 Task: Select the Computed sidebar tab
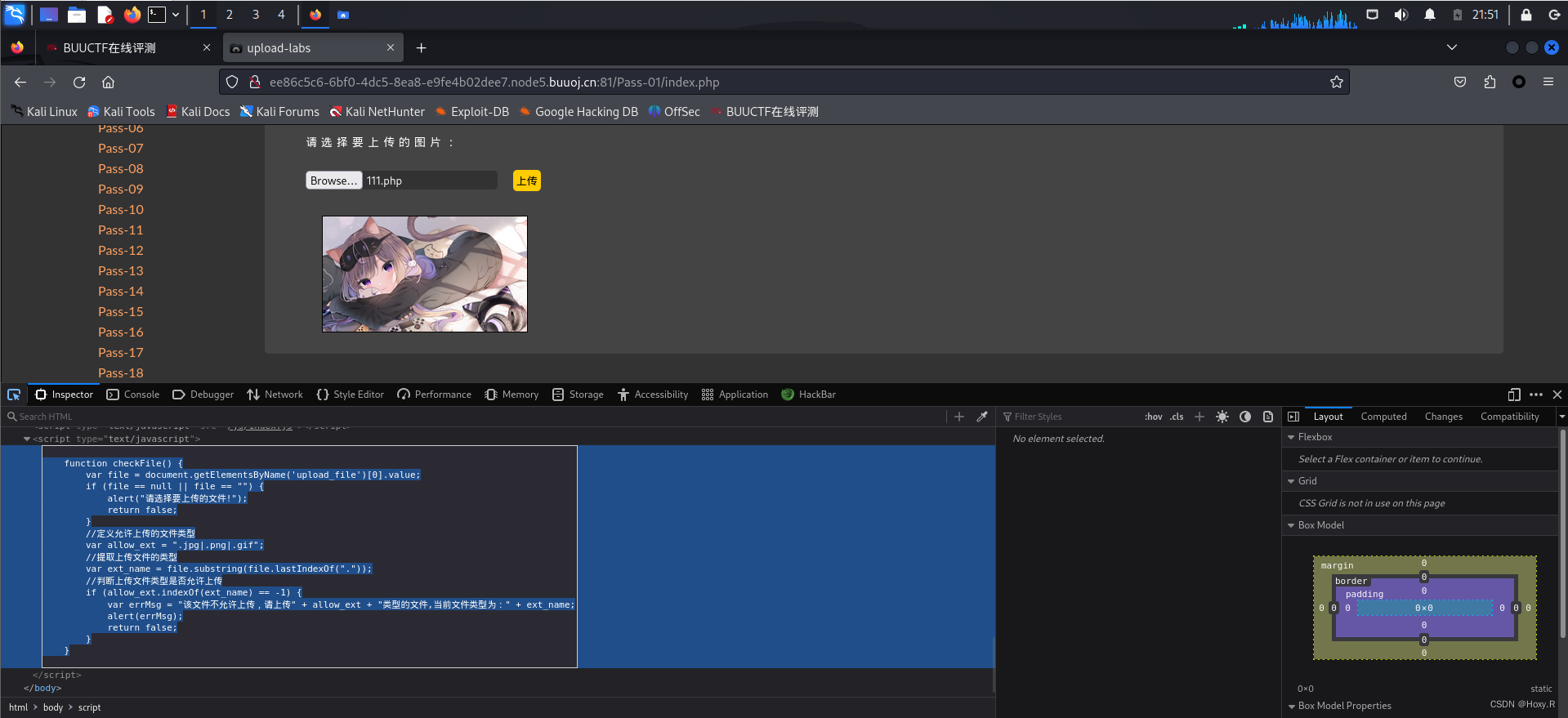point(1383,417)
